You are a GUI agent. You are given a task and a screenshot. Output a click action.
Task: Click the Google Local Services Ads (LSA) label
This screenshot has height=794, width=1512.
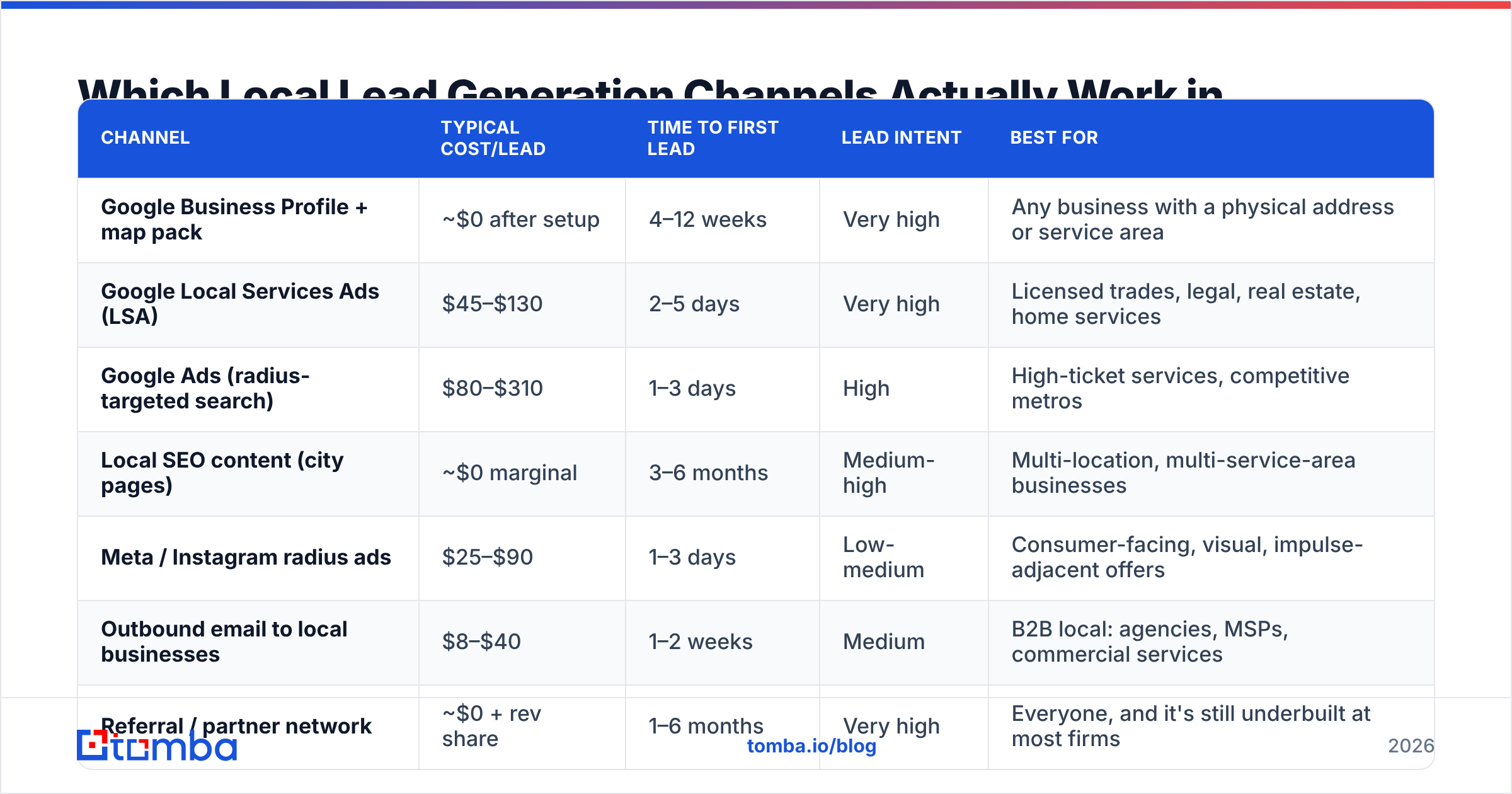240,304
